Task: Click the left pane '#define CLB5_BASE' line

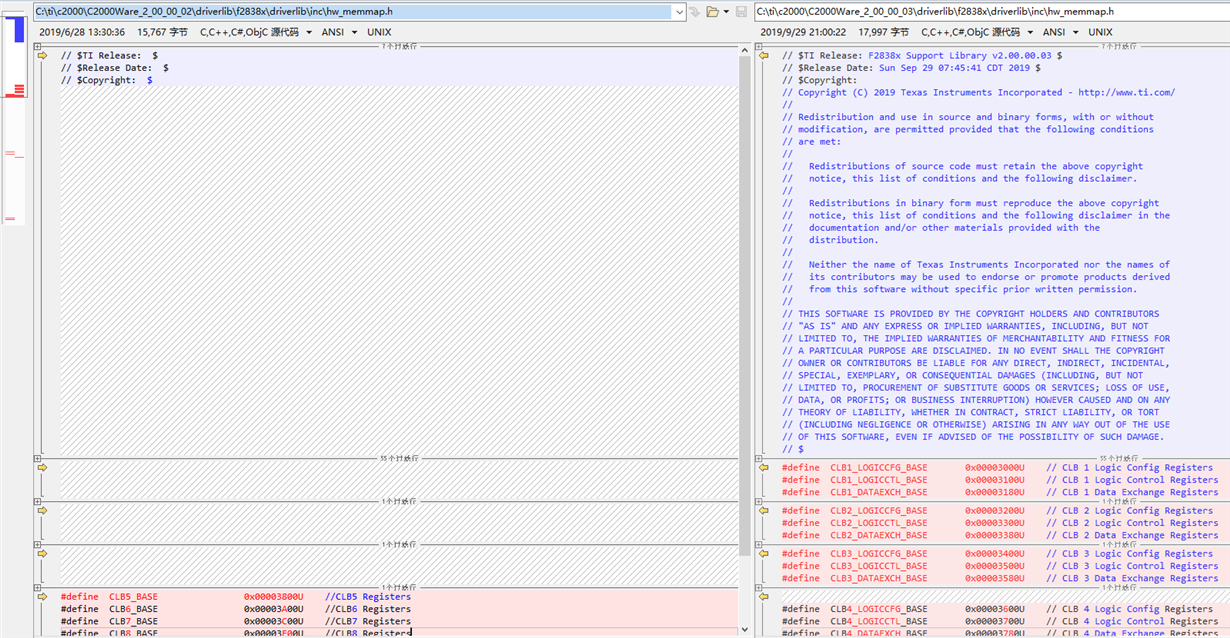Action: (235, 597)
